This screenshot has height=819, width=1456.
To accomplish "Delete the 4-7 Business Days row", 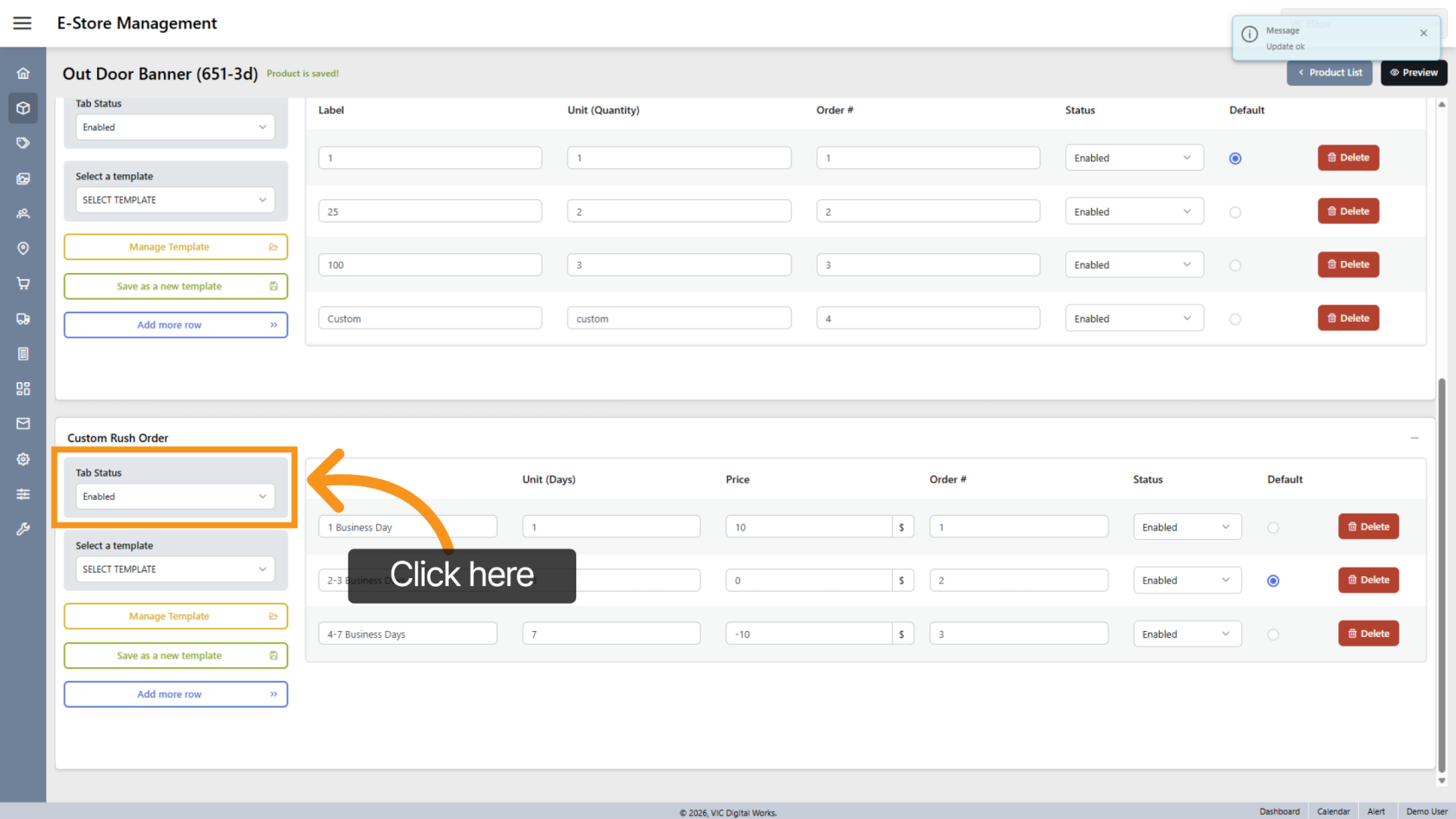I will [1368, 634].
